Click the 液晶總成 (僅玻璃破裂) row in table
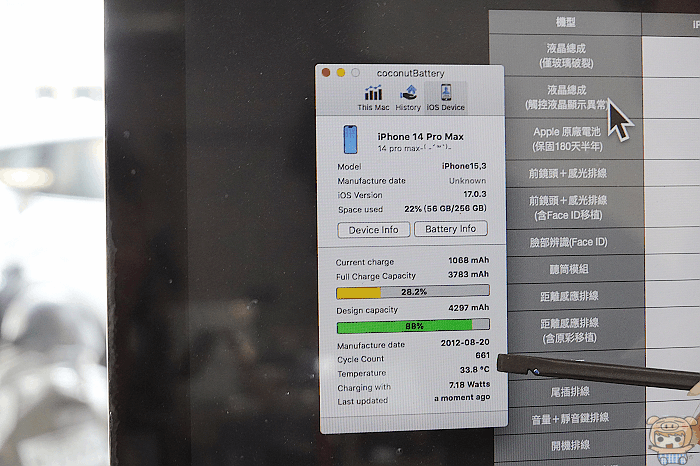The width and height of the screenshot is (700, 466). click(x=566, y=55)
